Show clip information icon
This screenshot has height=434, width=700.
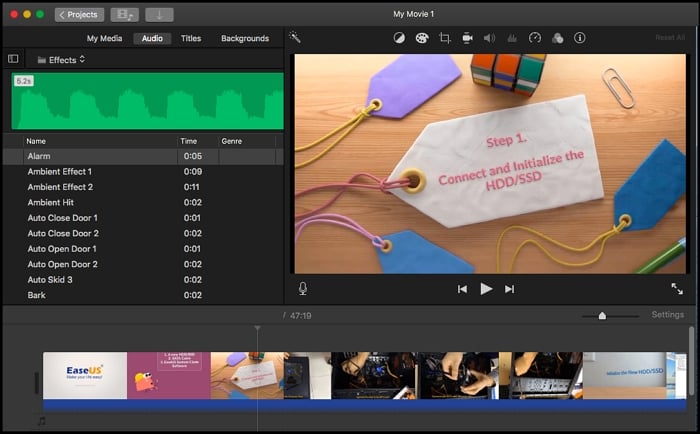coord(579,38)
